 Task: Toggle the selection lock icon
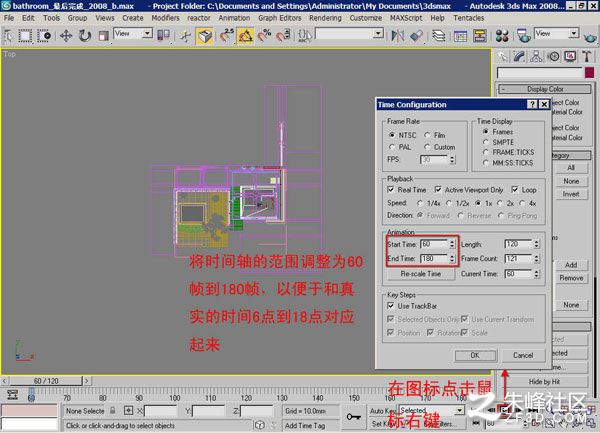click(x=112, y=410)
